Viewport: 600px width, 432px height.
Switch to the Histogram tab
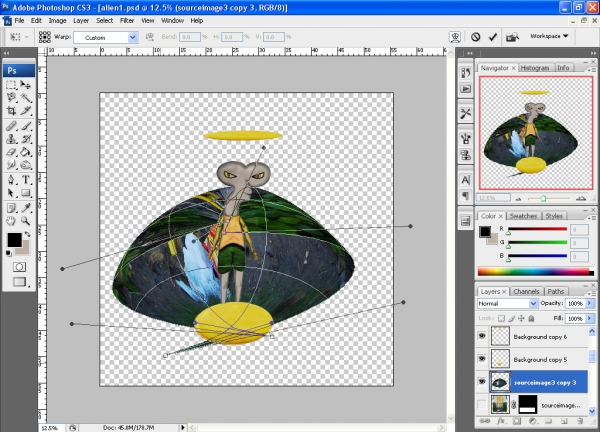point(535,68)
